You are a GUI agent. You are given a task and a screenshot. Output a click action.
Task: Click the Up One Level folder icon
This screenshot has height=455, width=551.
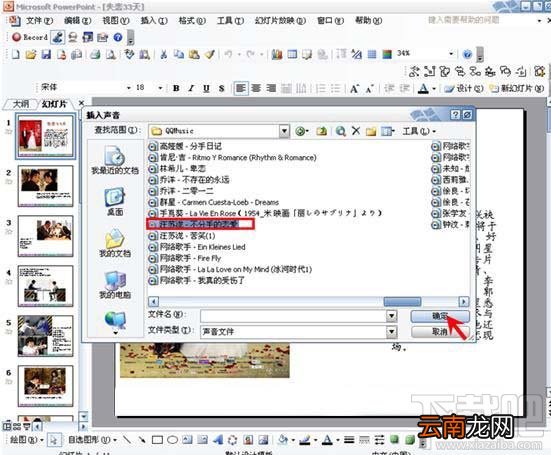[x=321, y=131]
